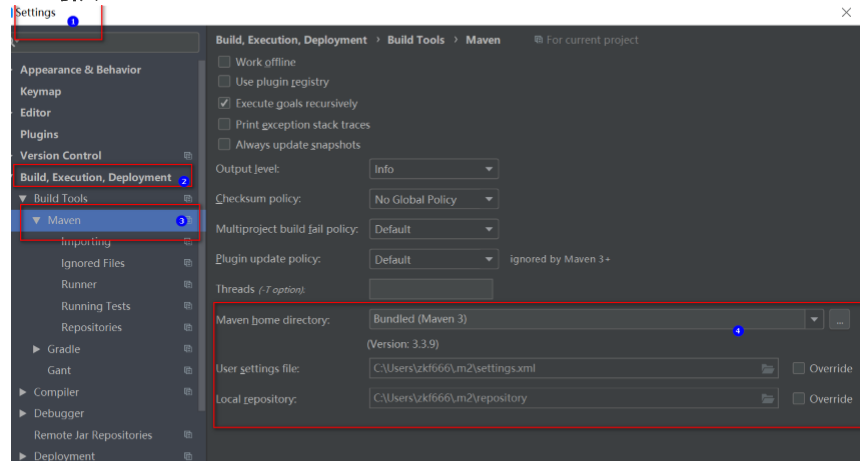This screenshot has height=466, width=868.
Task: Click project-level icon beside Runner
Action: click(x=188, y=284)
